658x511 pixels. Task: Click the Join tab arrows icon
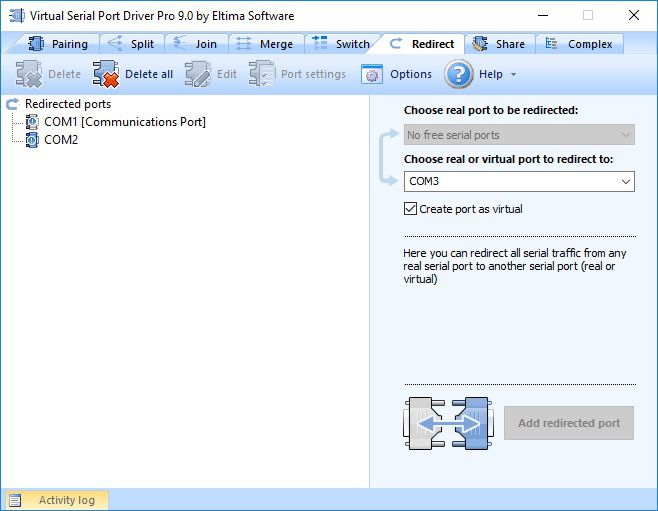tap(180, 44)
